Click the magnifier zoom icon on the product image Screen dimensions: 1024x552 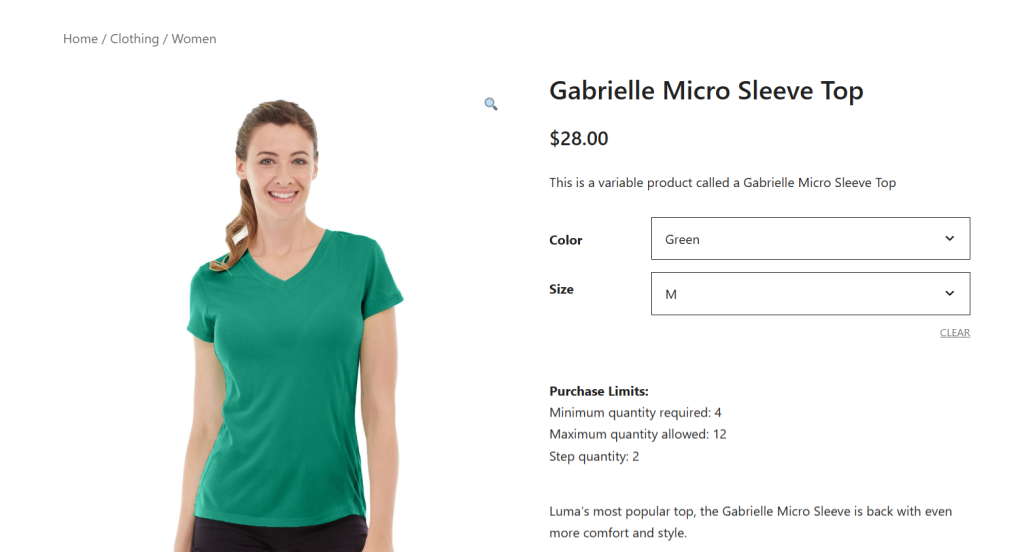pyautogui.click(x=490, y=104)
